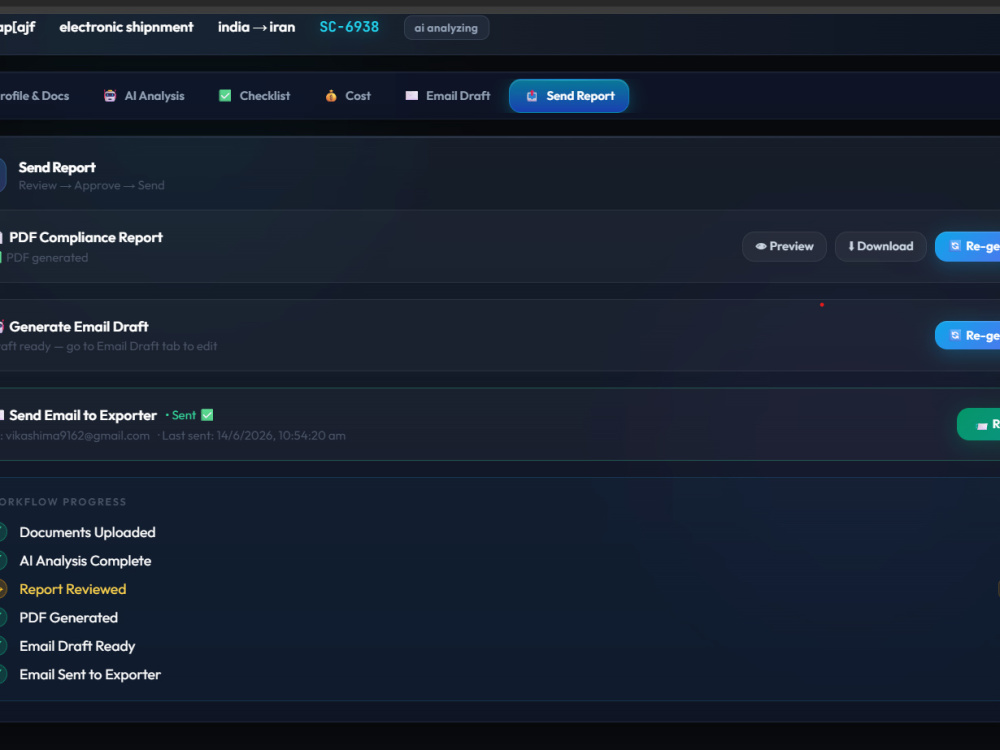
Task: Click the 'PDF Compliance Report' heading
Action: (85, 237)
